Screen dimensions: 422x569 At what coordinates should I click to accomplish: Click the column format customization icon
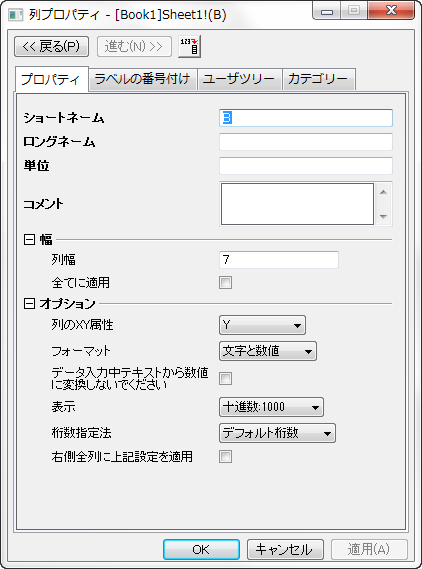(189, 46)
